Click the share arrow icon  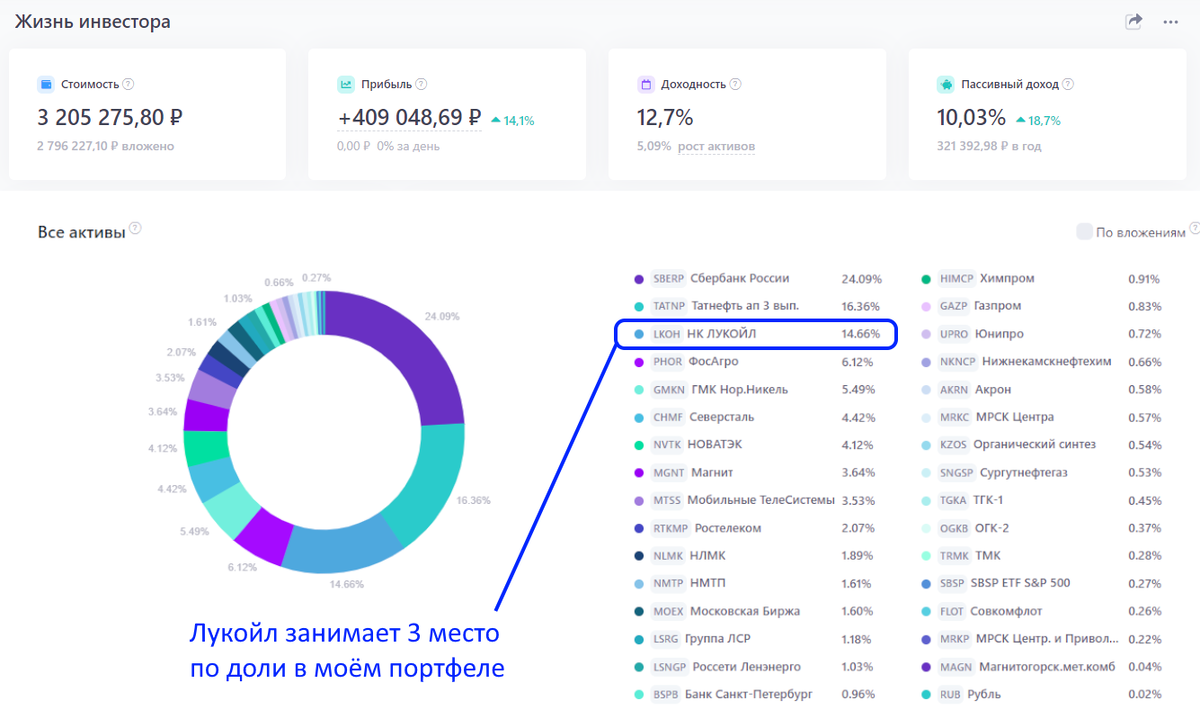1134,21
